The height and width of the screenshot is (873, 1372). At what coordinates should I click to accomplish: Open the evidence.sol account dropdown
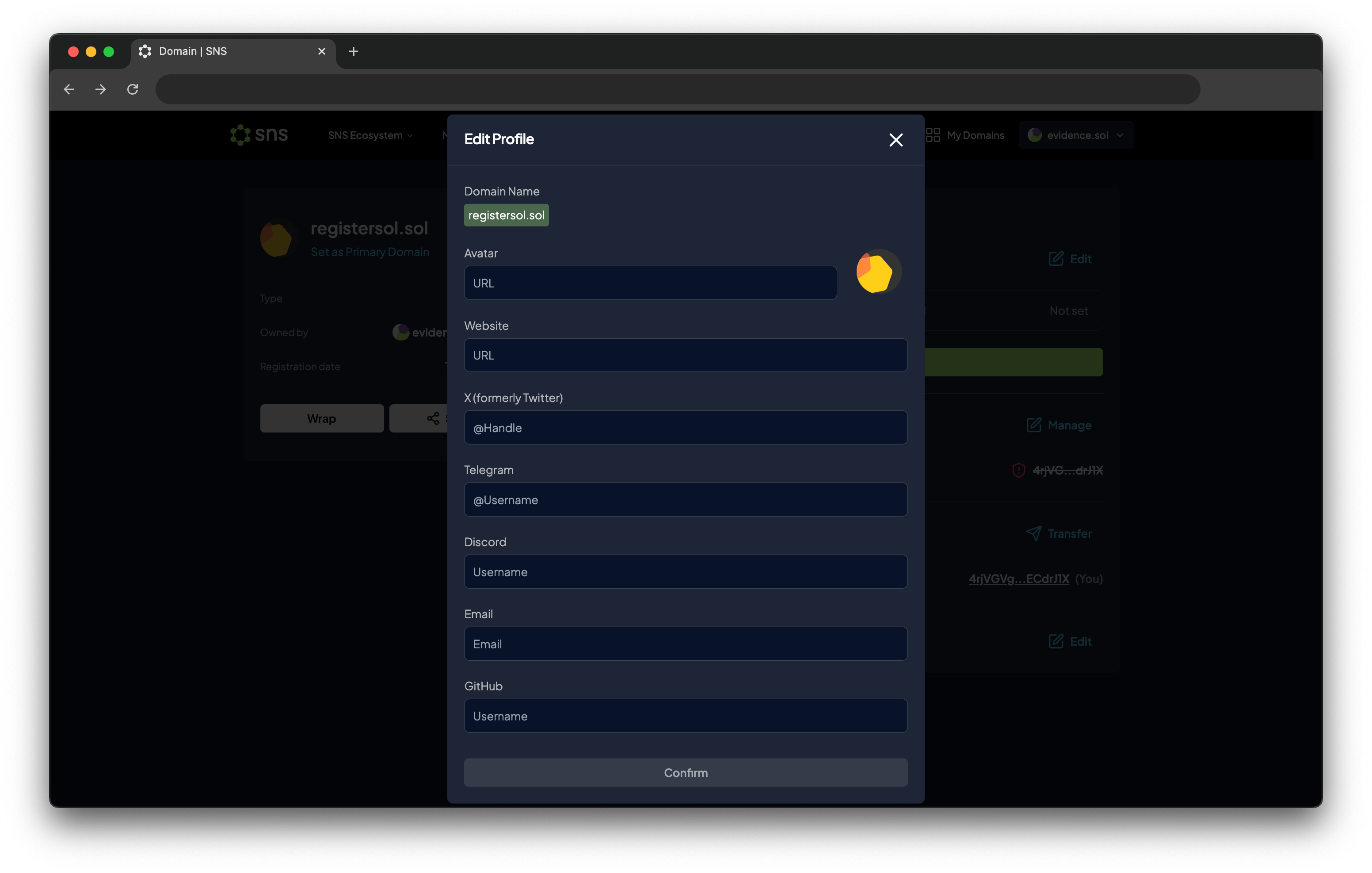pyautogui.click(x=1076, y=135)
